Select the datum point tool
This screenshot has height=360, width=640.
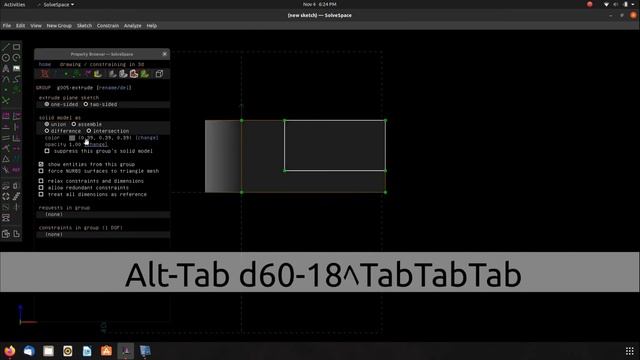point(6,89)
